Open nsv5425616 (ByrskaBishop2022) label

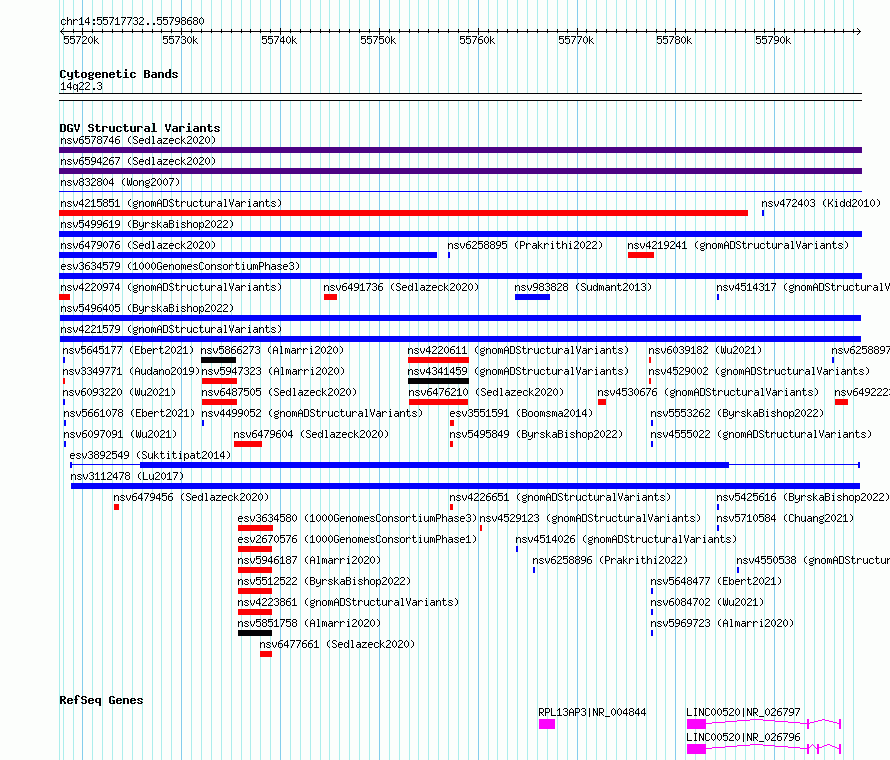pos(803,497)
